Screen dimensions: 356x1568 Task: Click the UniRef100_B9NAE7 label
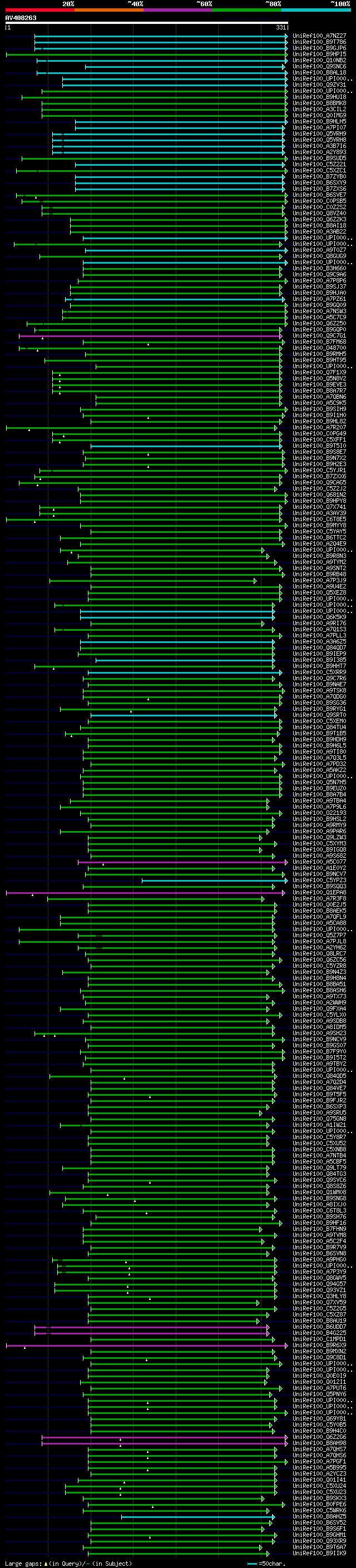(x=319, y=684)
